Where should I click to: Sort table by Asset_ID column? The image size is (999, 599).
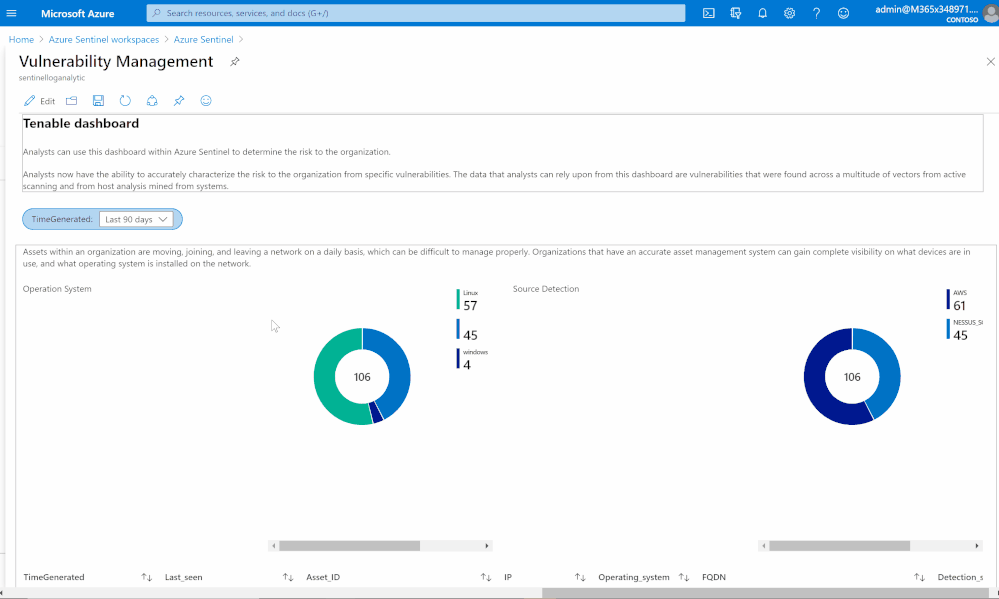coord(485,577)
